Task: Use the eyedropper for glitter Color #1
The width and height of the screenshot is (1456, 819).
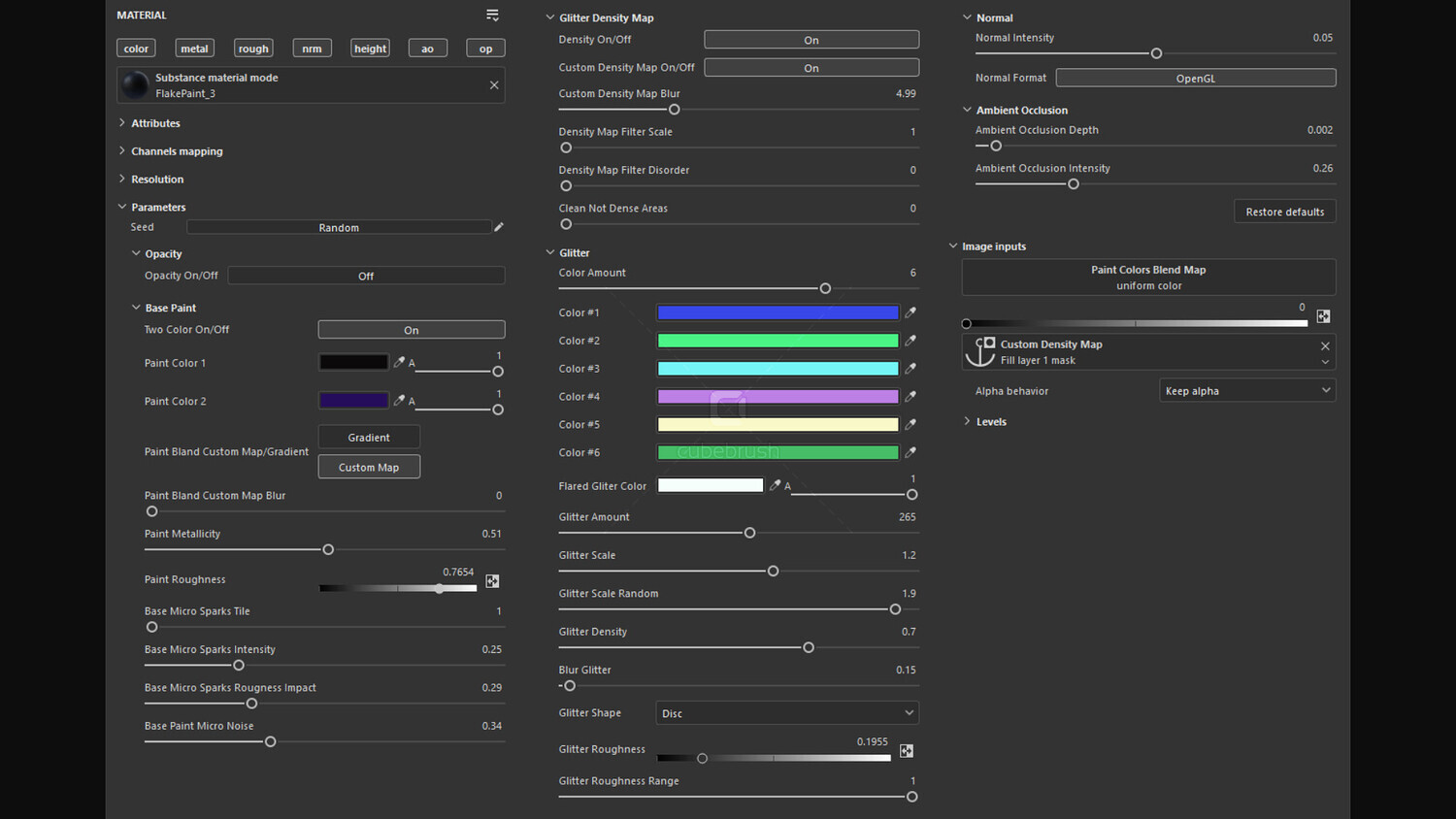Action: pyautogui.click(x=910, y=312)
